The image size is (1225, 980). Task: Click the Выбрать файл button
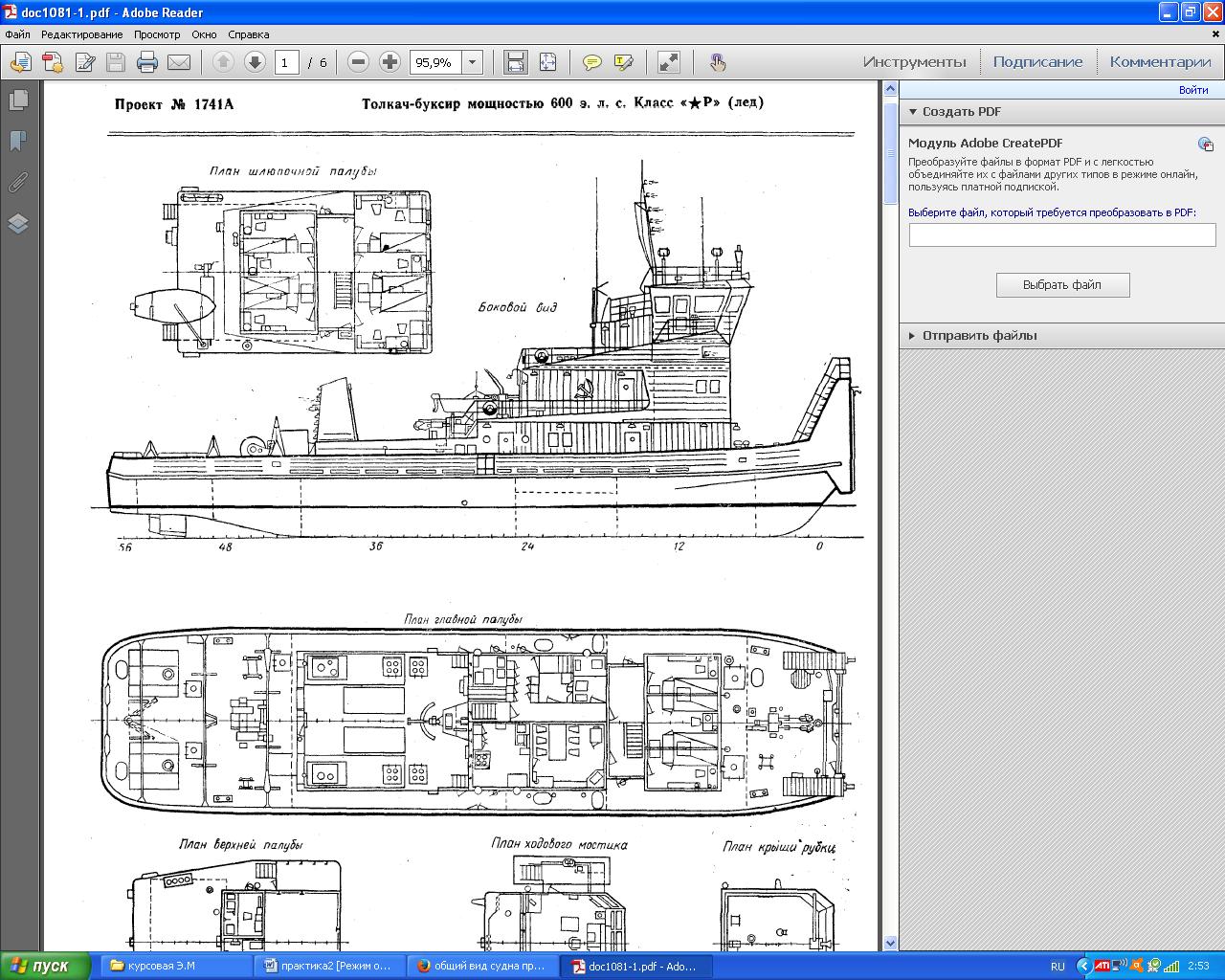pyautogui.click(x=1062, y=285)
